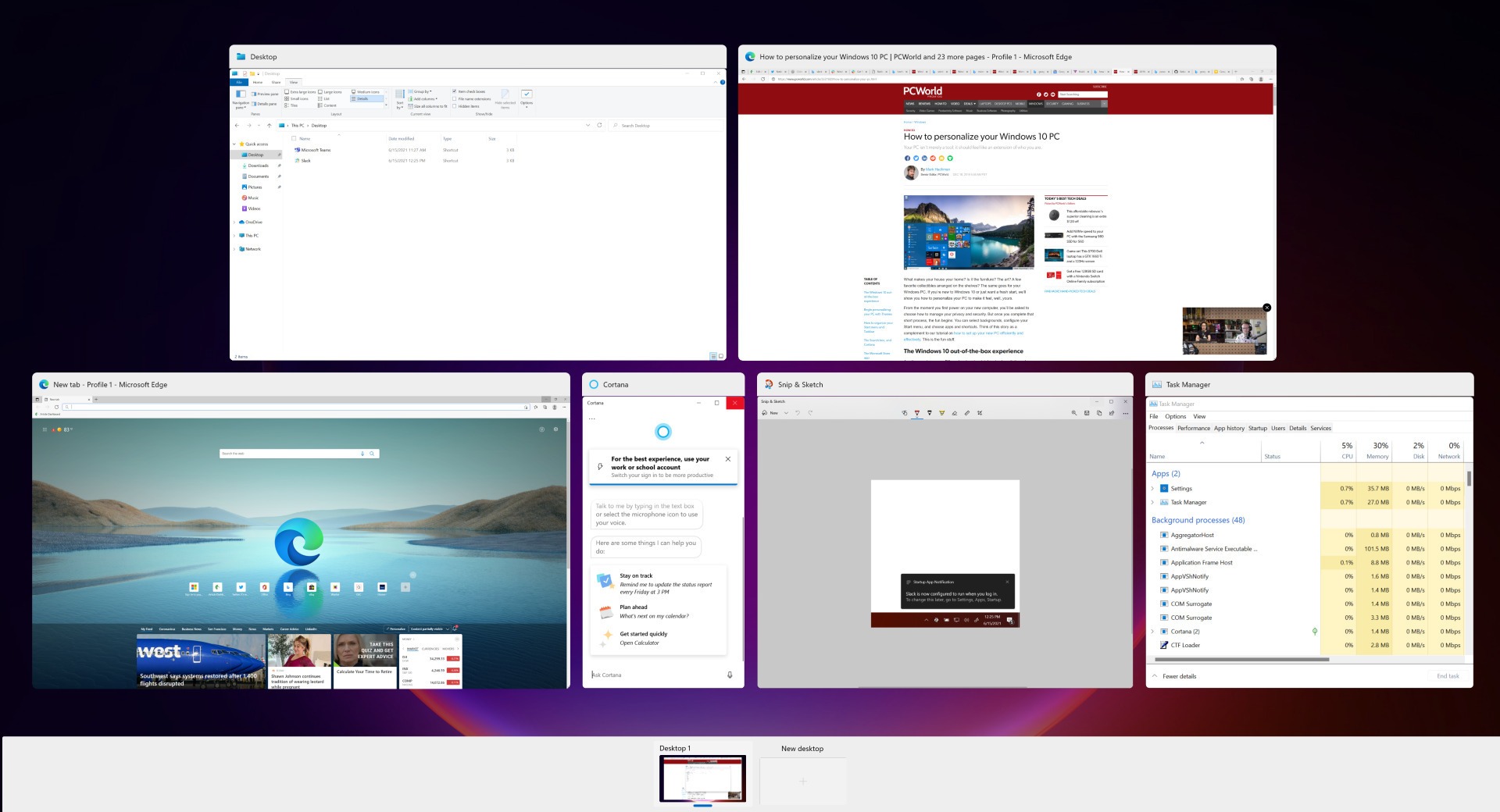Click Cortana's microphone icon
This screenshot has height=812, width=1500.
[728, 674]
